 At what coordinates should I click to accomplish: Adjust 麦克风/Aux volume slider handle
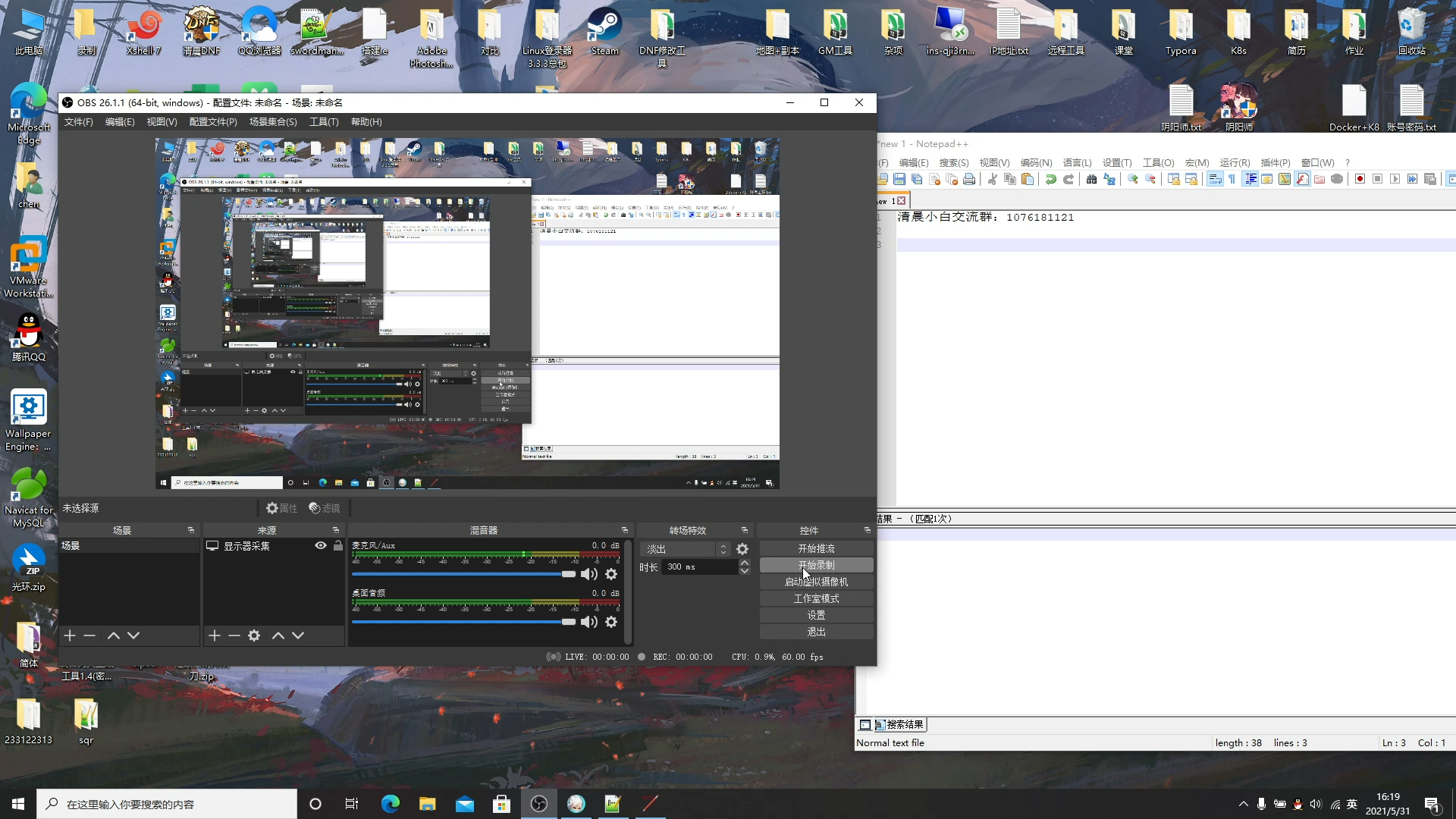coord(568,574)
